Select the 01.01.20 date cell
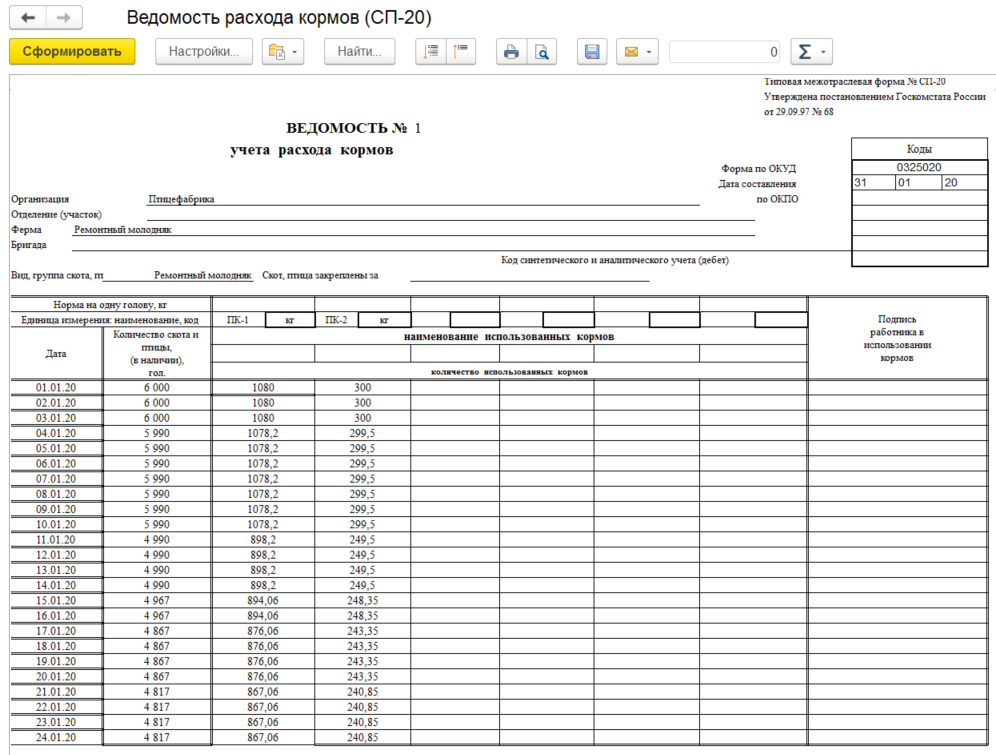Viewport: 996px width, 755px height. 56,387
